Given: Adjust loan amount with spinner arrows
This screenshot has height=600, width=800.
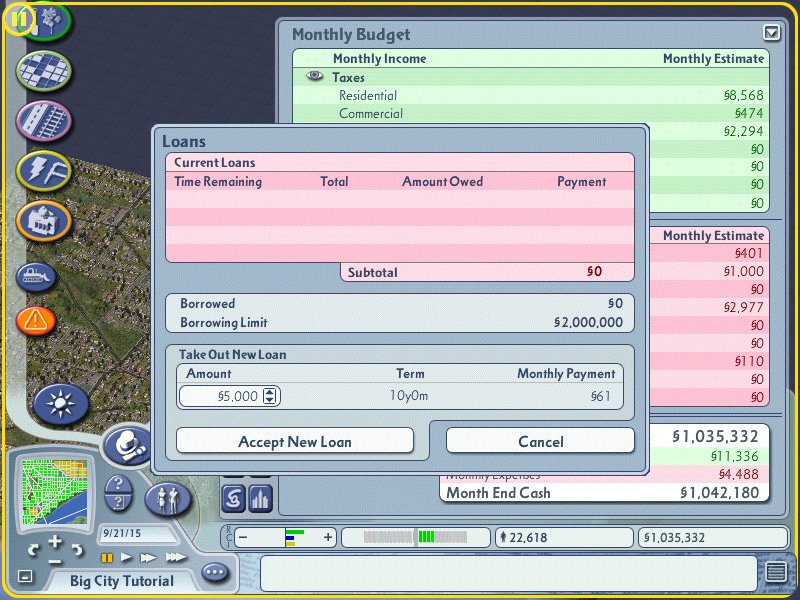Looking at the screenshot, I should [269, 396].
